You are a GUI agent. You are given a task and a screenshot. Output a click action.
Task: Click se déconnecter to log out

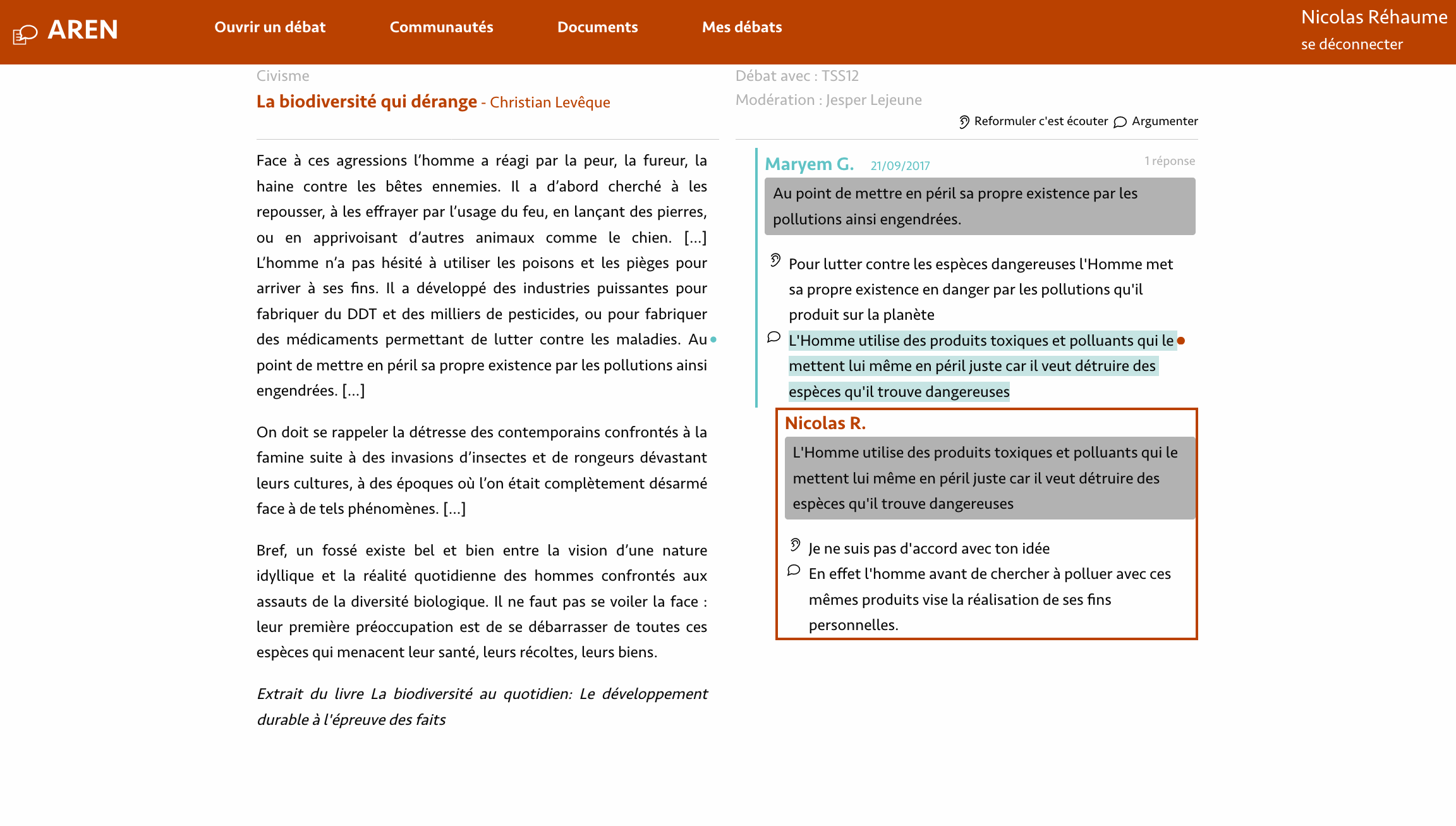1352,44
